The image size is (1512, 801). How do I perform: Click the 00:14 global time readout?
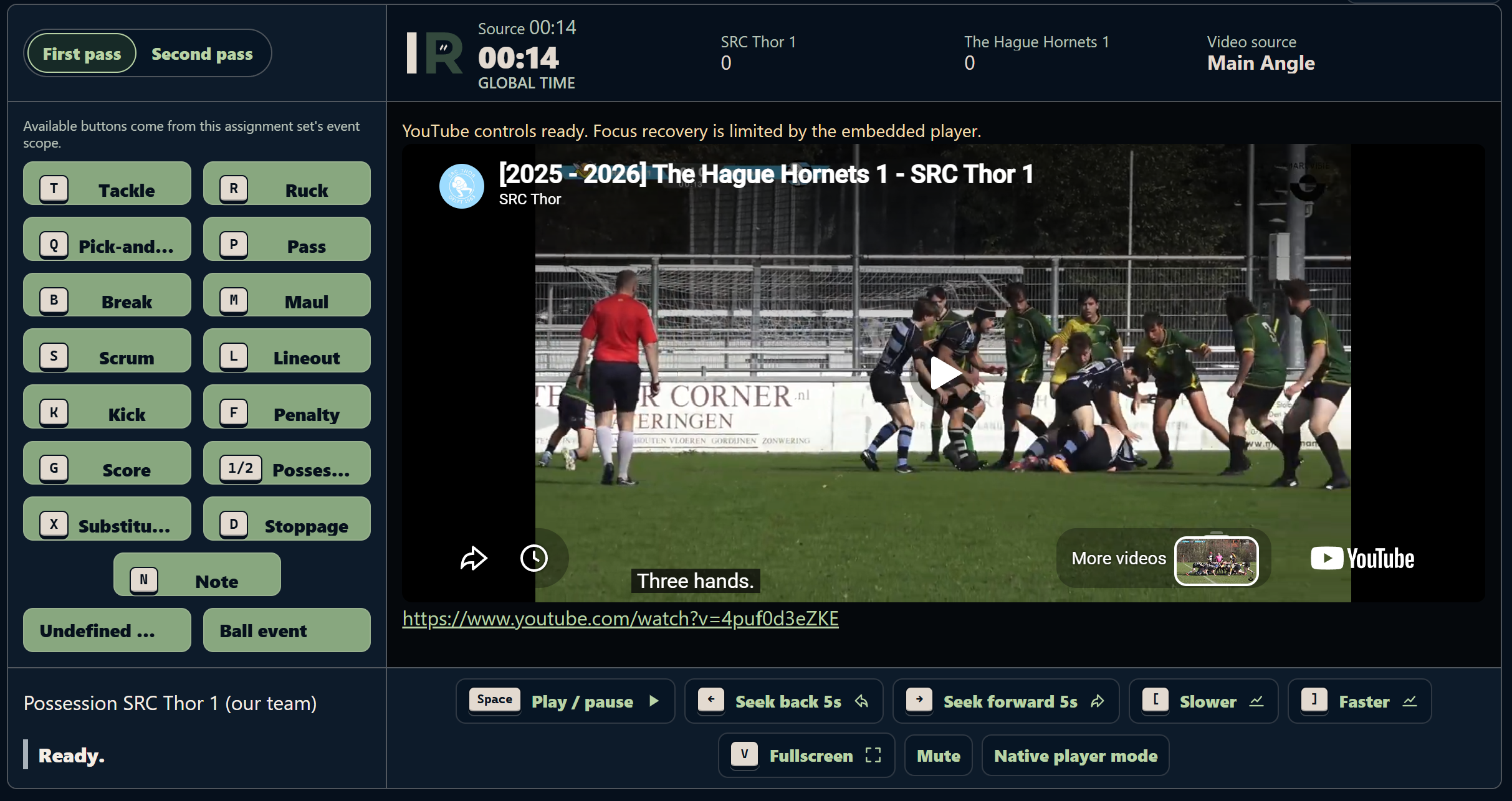(x=519, y=58)
